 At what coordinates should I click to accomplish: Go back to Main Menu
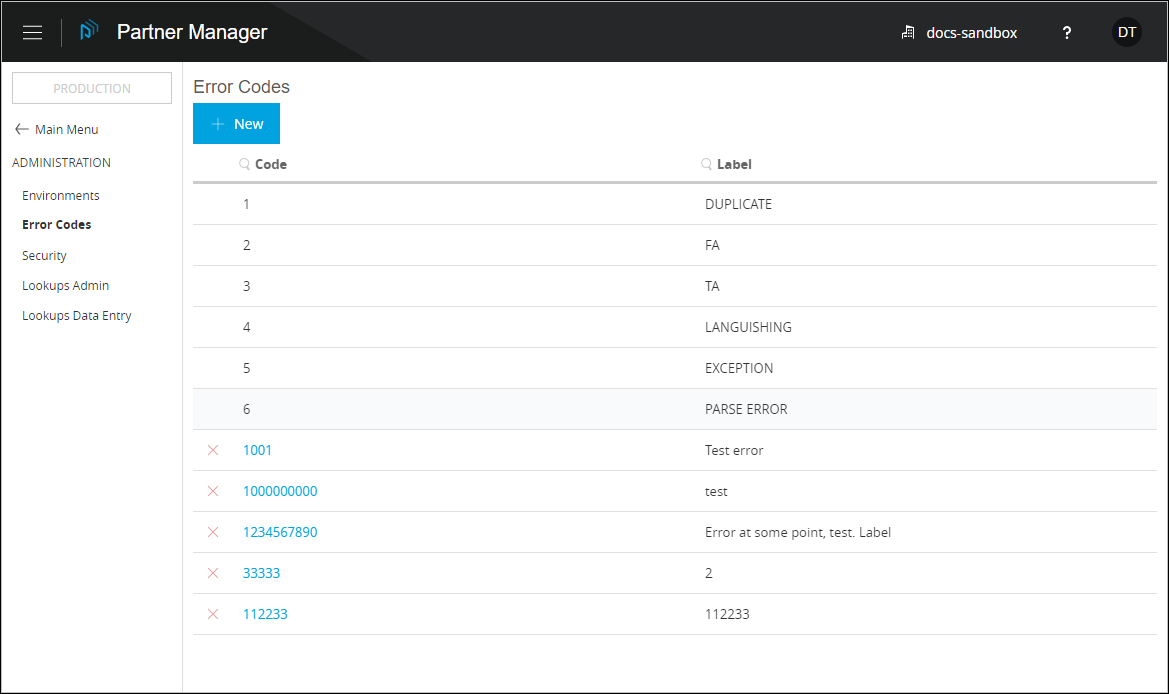click(56, 129)
